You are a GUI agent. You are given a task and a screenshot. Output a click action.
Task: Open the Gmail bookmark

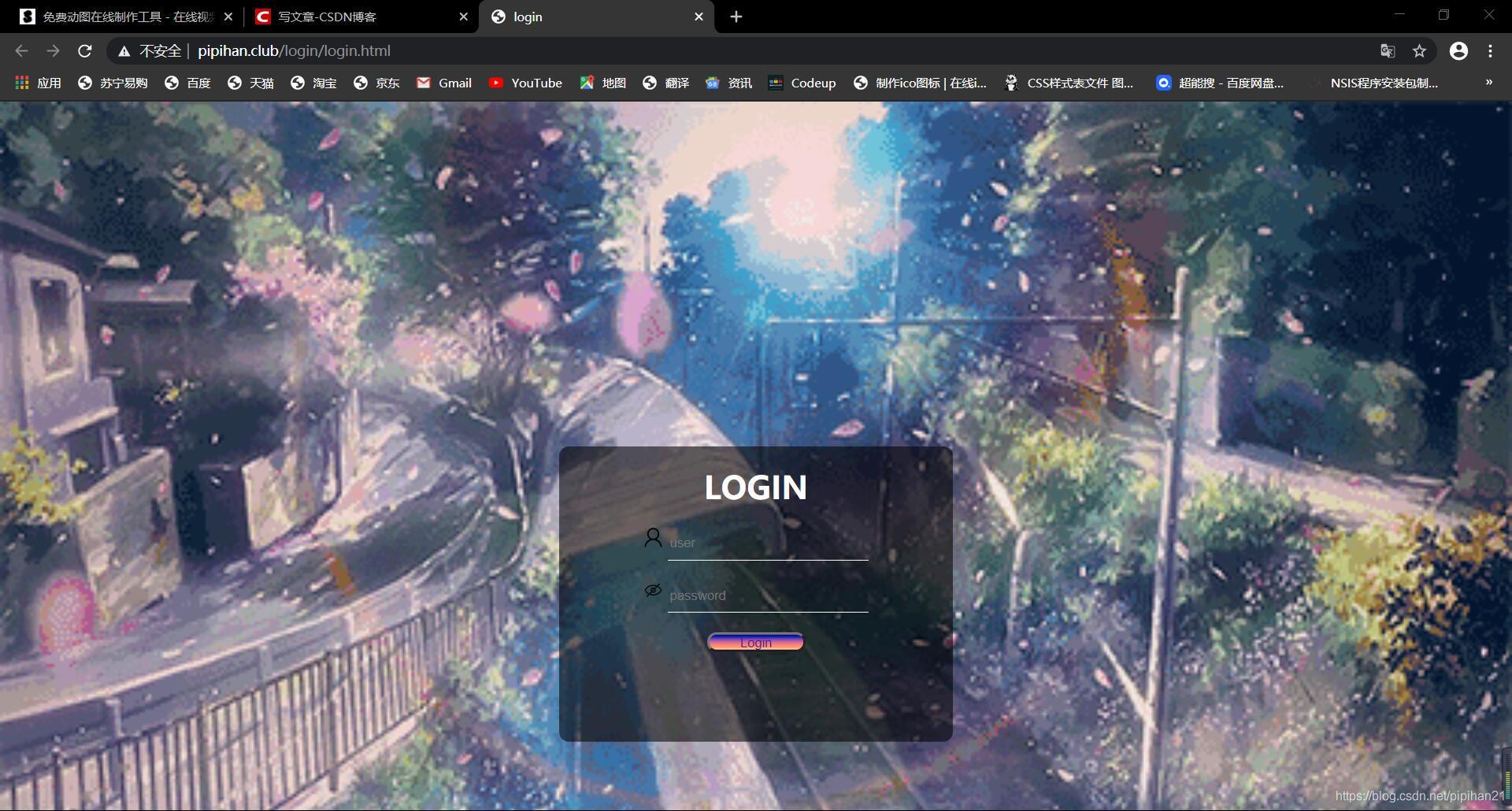pyautogui.click(x=444, y=83)
